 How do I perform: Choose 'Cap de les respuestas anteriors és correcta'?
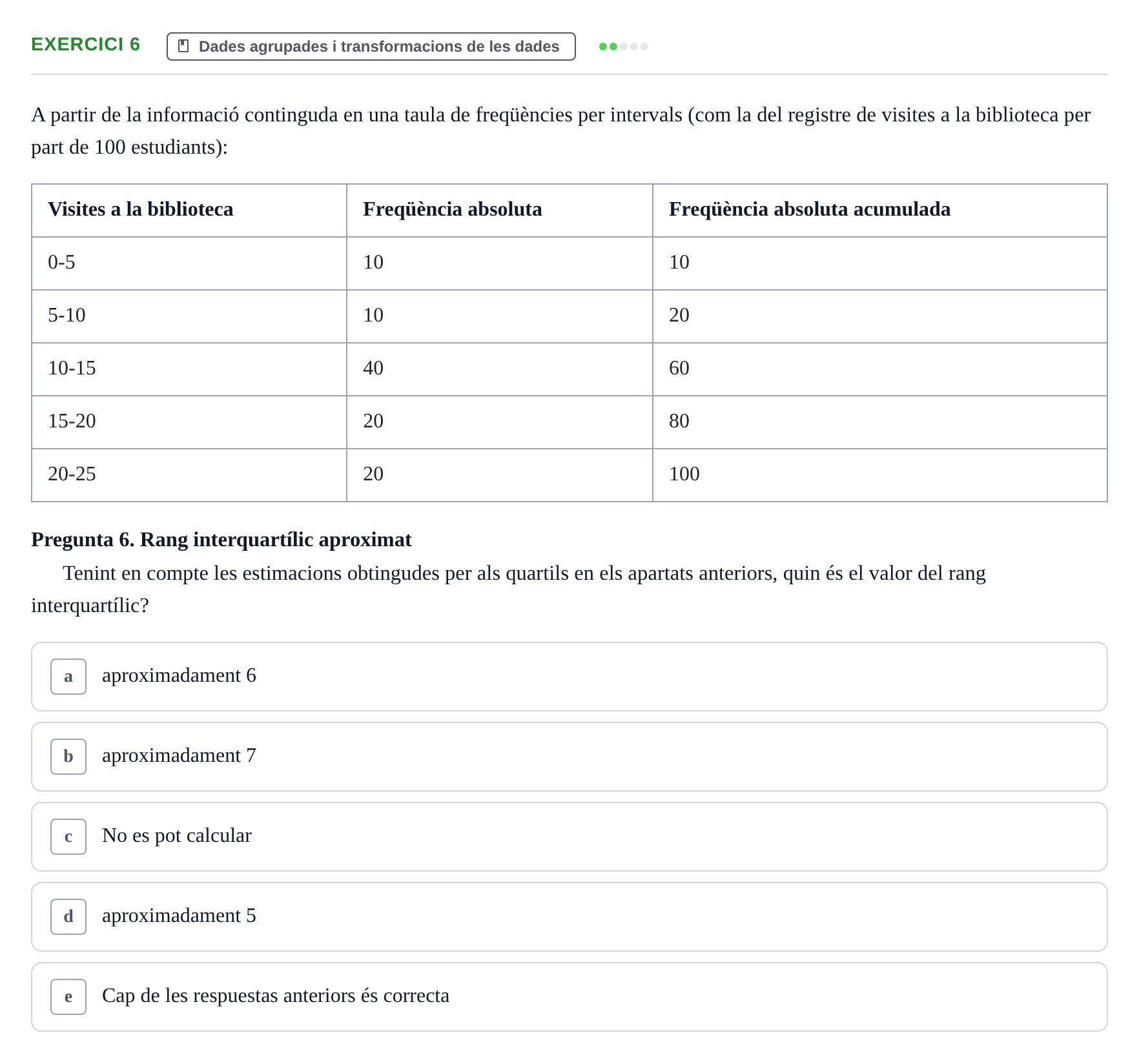(276, 996)
